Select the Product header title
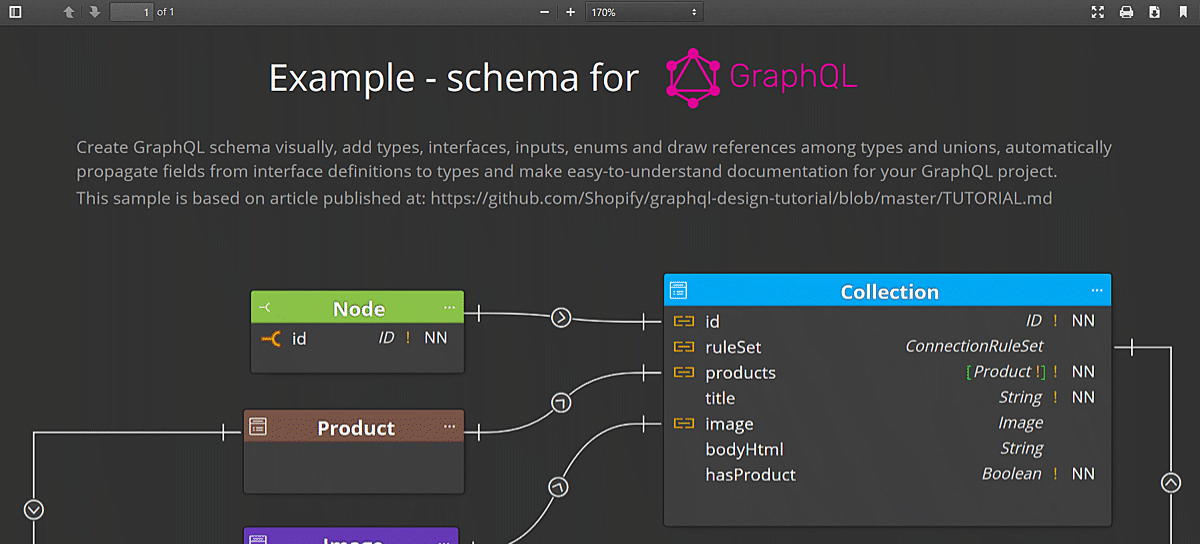 (356, 428)
